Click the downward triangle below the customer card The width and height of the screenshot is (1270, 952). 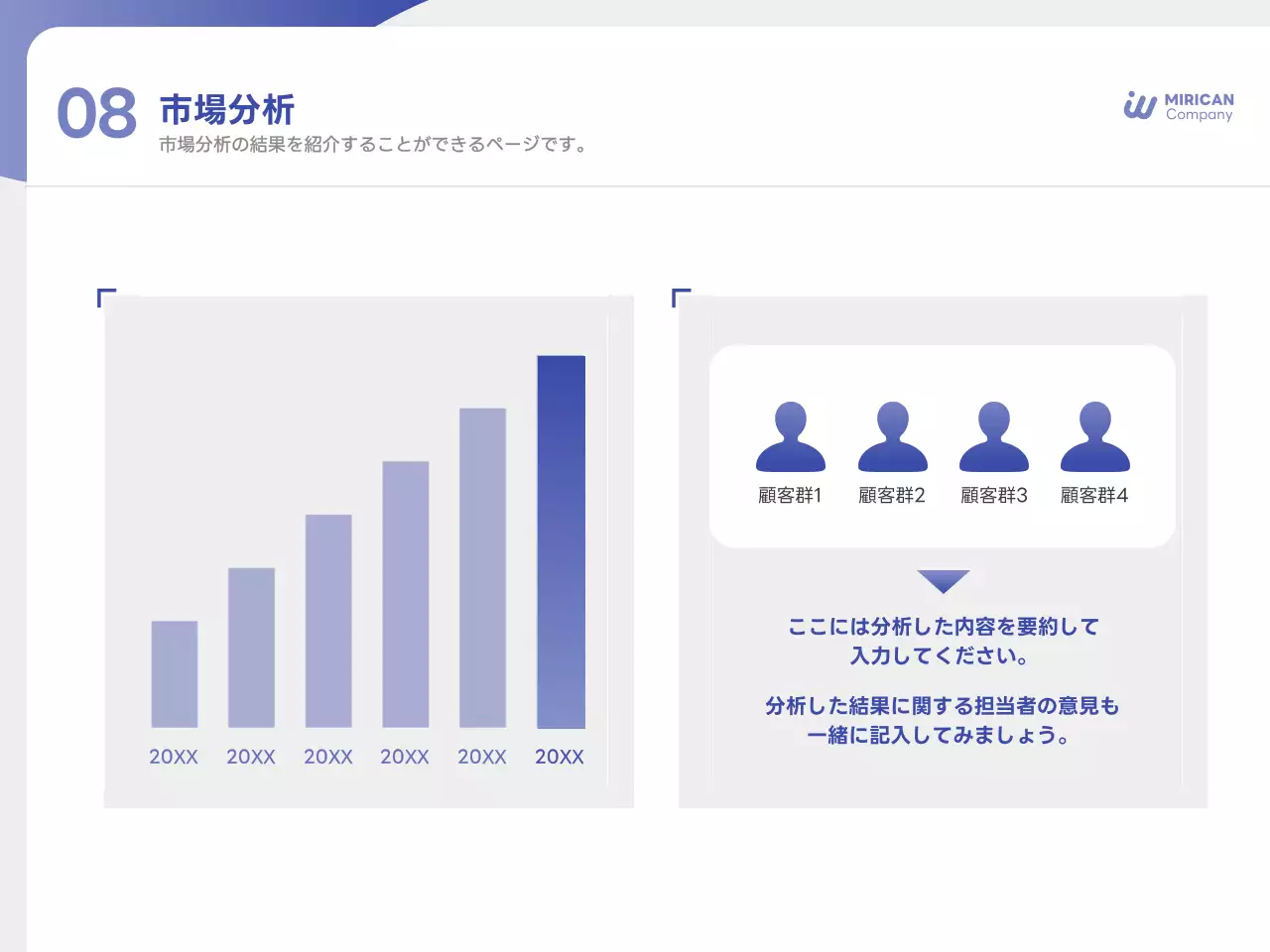click(943, 580)
